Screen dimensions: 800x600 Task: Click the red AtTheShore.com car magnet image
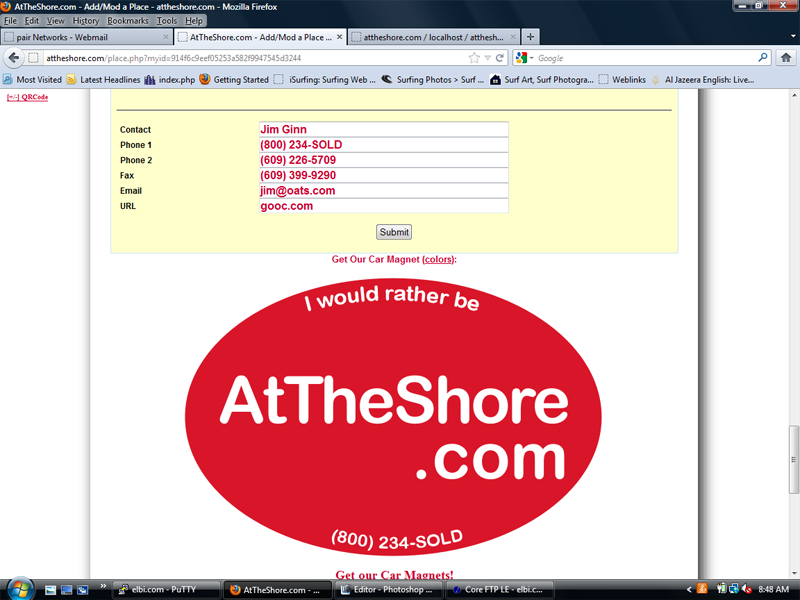tap(393, 417)
